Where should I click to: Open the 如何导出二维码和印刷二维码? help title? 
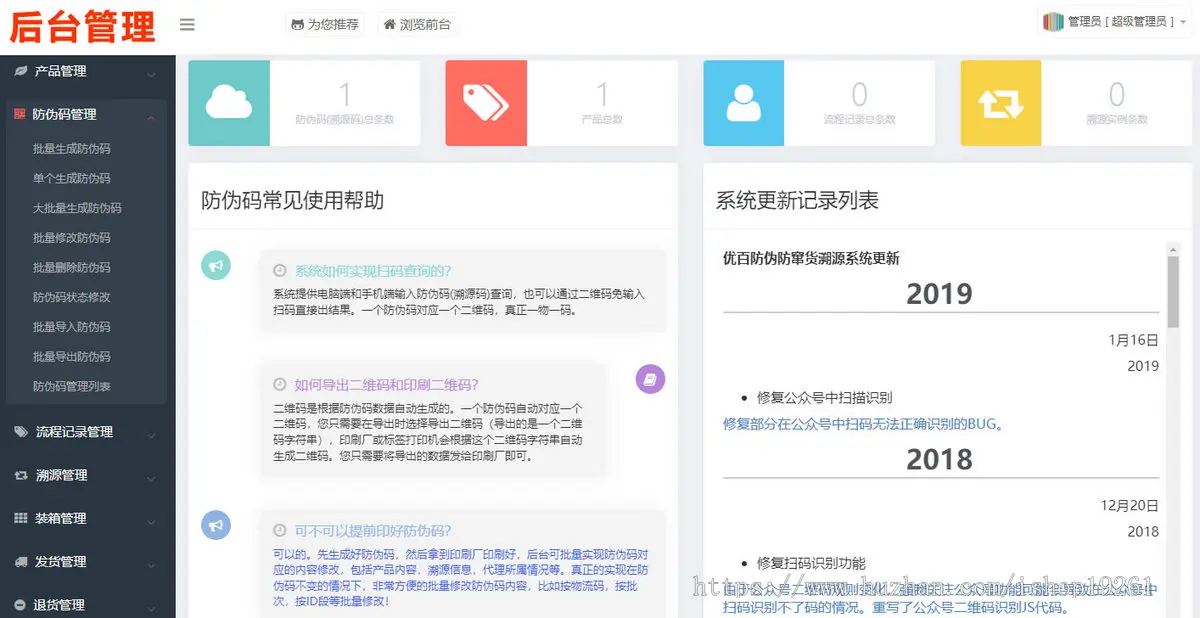387,385
